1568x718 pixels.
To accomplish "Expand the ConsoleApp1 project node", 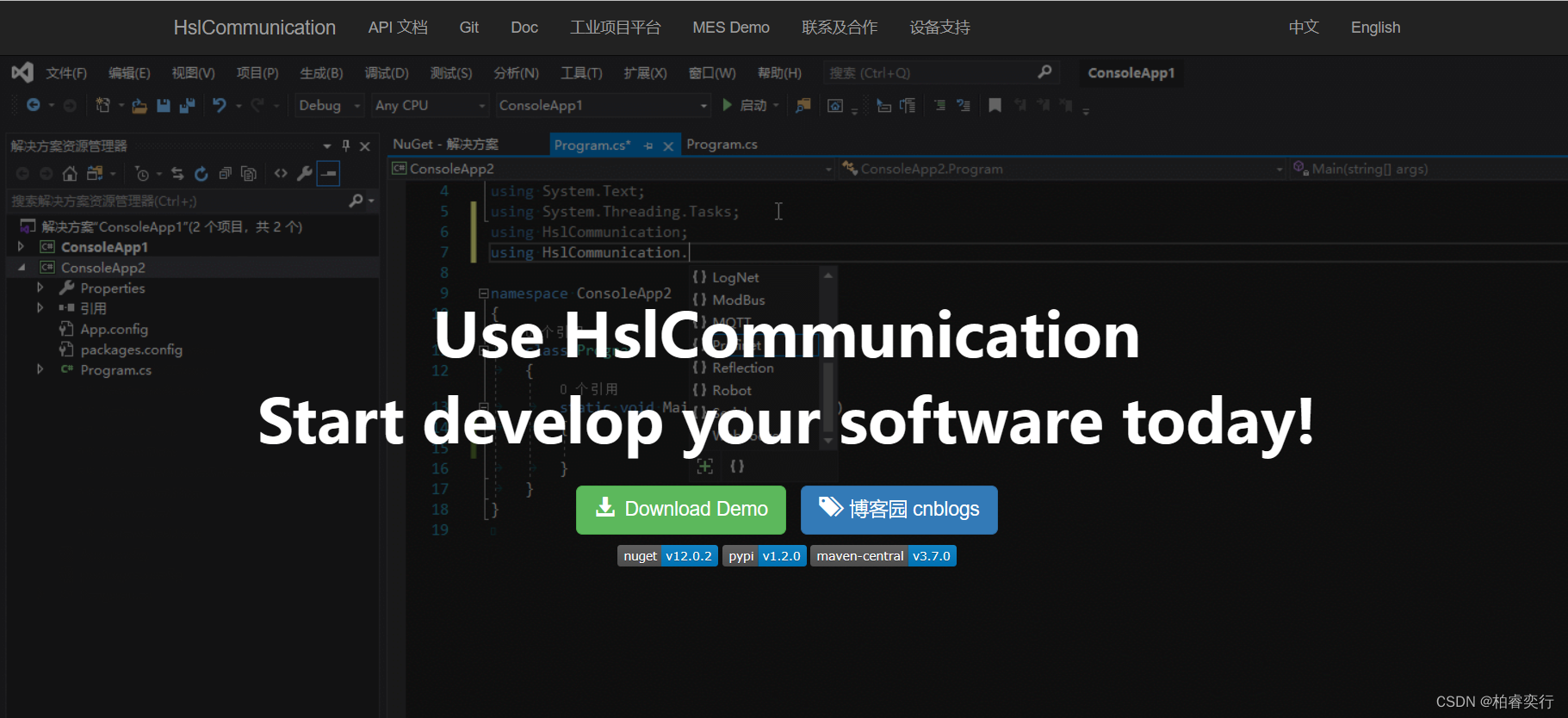I will 22,247.
